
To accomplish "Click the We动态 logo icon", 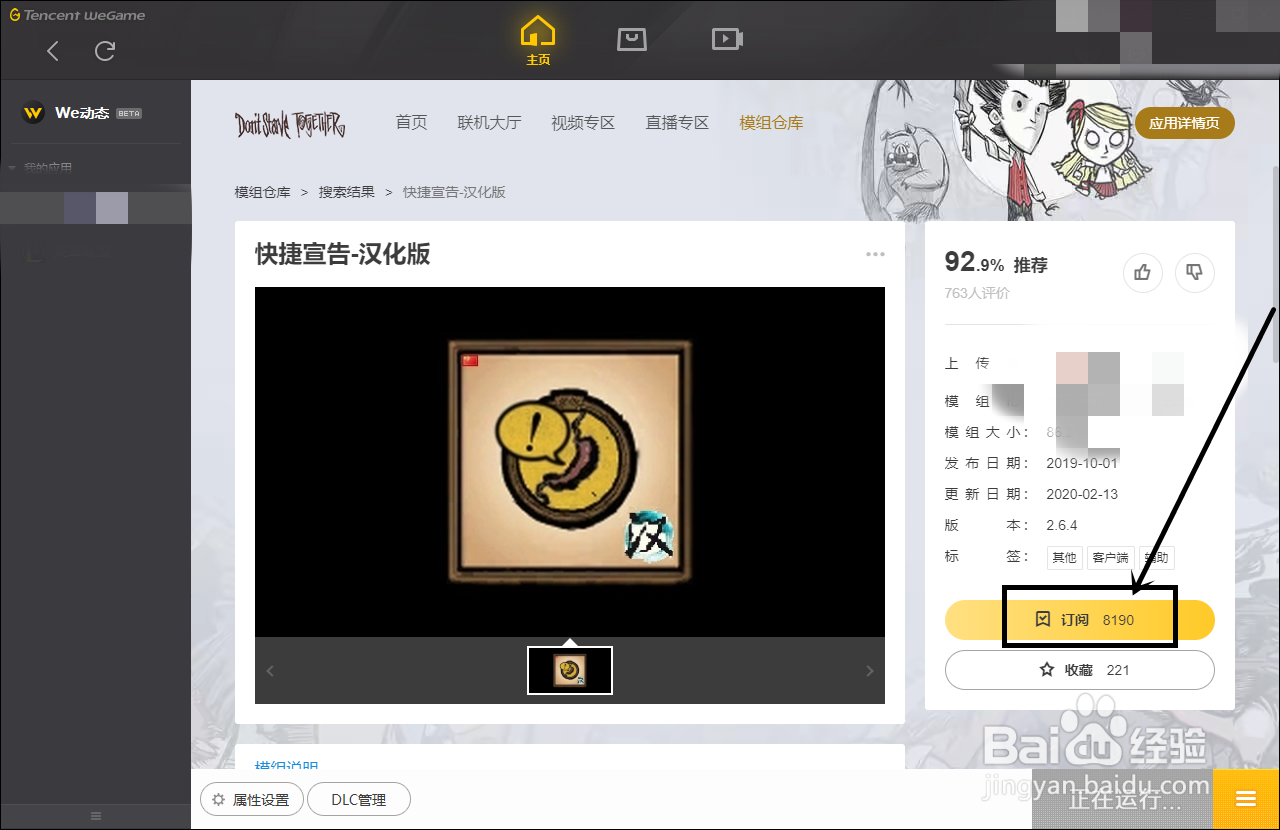I will (33, 113).
